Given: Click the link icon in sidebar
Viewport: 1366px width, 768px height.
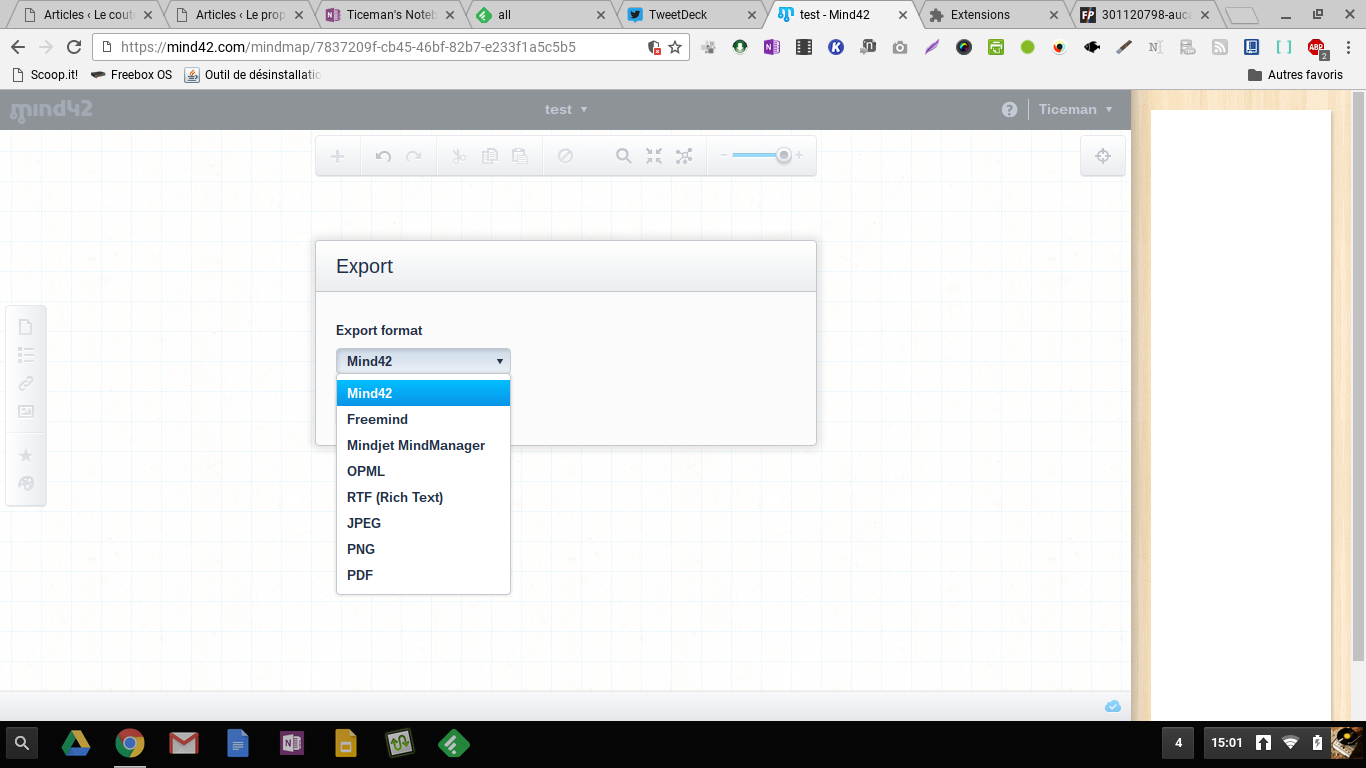Looking at the screenshot, I should tap(26, 383).
